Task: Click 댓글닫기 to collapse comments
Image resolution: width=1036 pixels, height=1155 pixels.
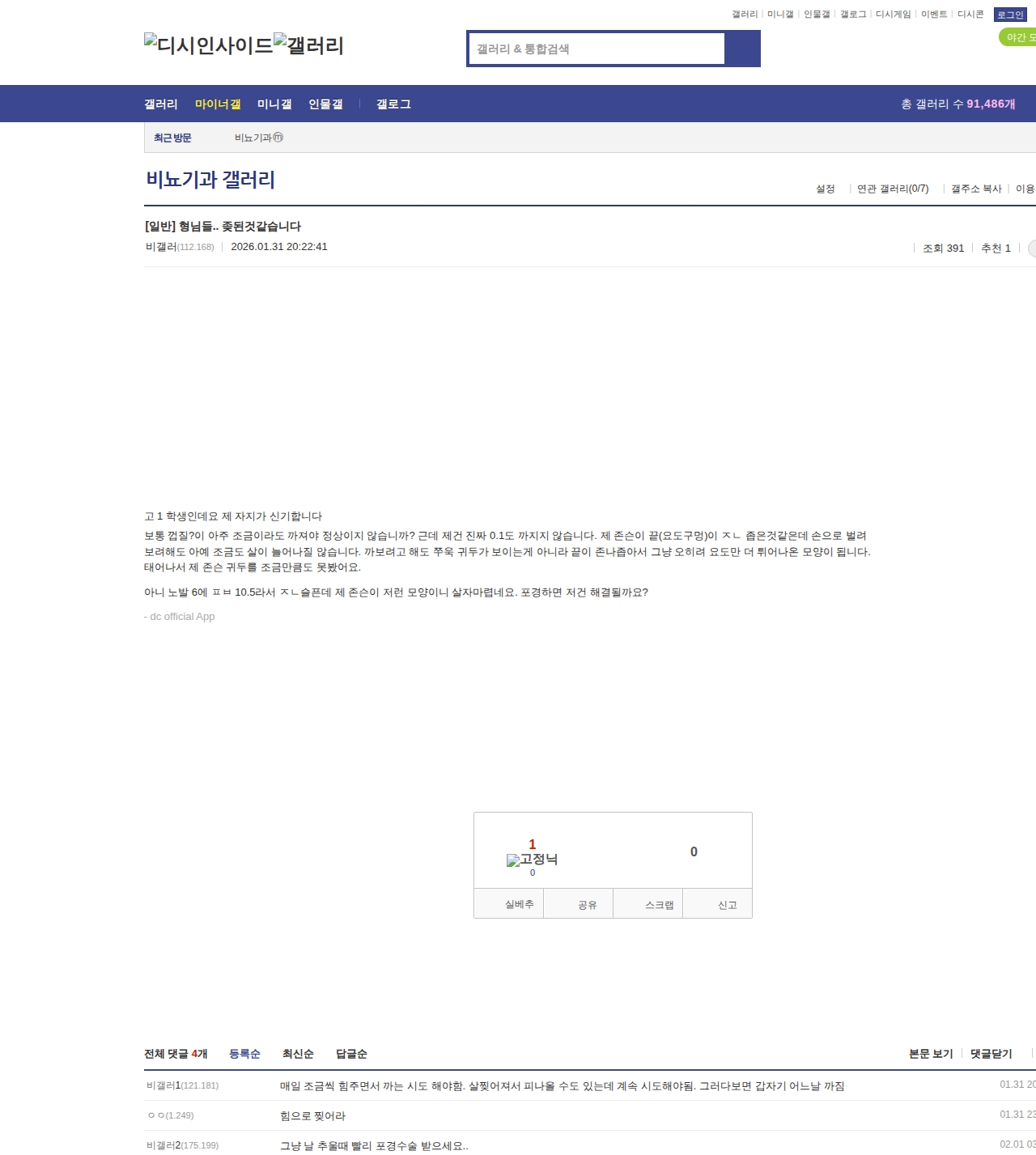Action: pyautogui.click(x=991, y=1054)
